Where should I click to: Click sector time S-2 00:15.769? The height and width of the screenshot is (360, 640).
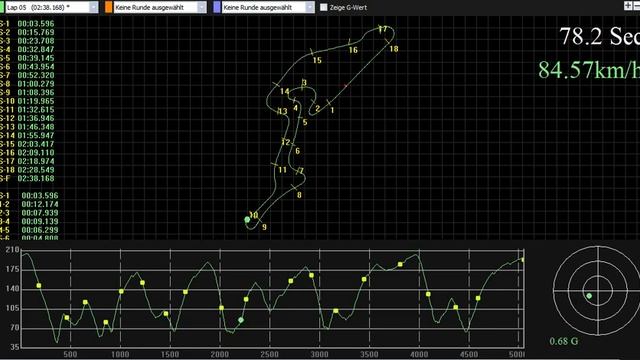pyautogui.click(x=27, y=32)
